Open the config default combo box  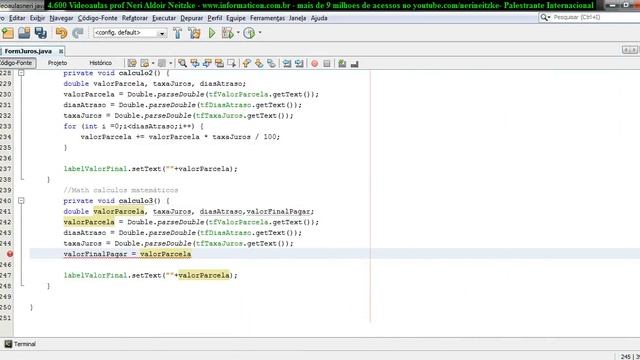[130, 33]
